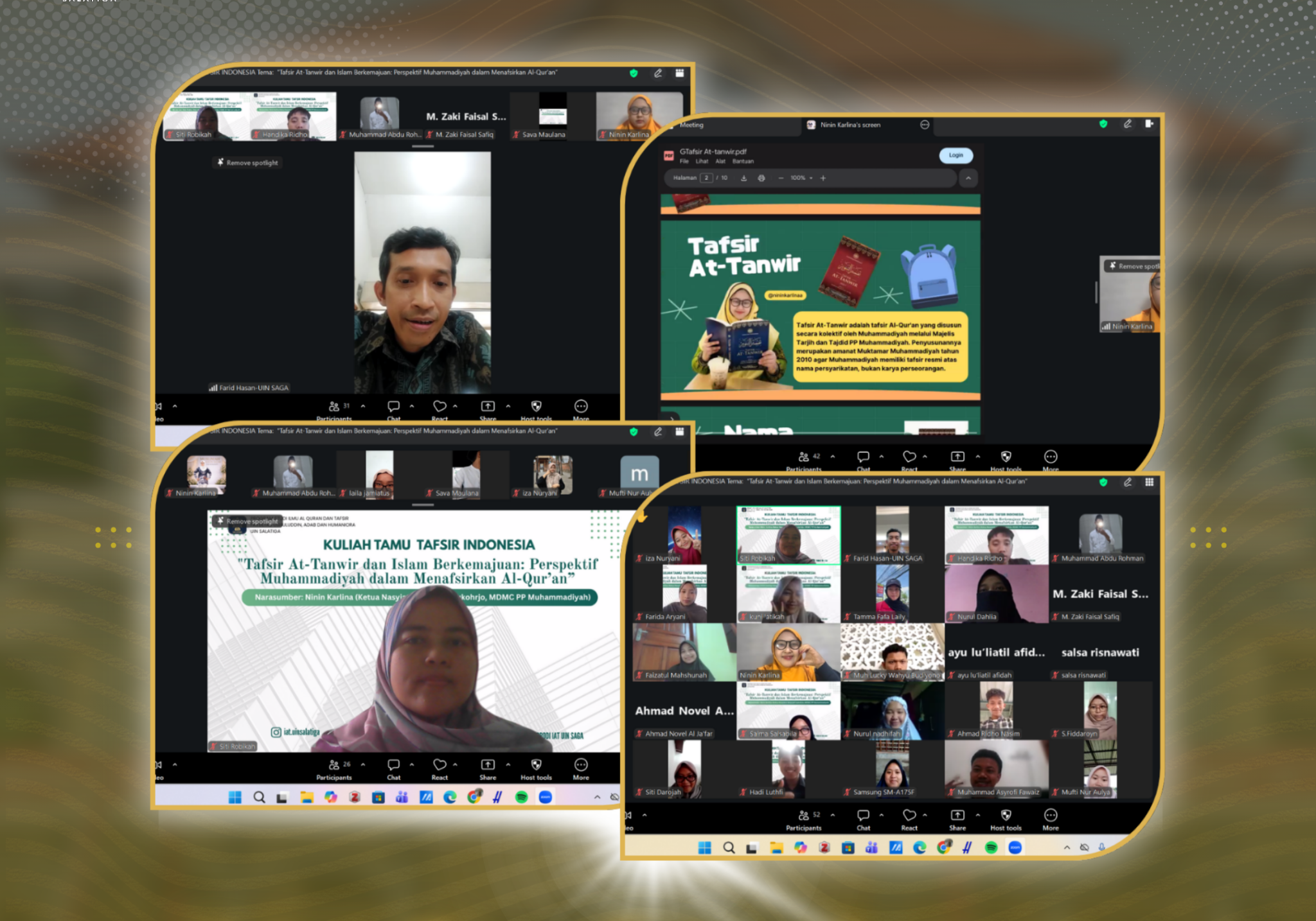This screenshot has height=921, width=1316.
Task: Remove spotlight on the Siti Robikah video
Action: pyautogui.click(x=247, y=521)
